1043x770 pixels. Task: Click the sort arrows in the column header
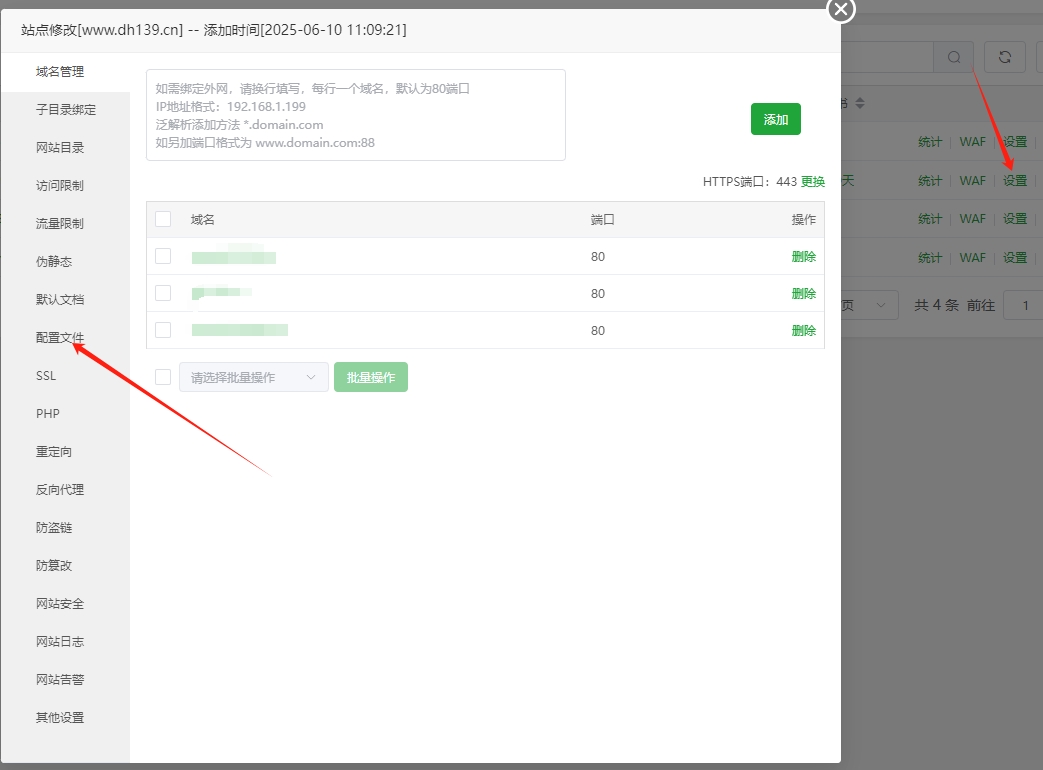(x=860, y=102)
